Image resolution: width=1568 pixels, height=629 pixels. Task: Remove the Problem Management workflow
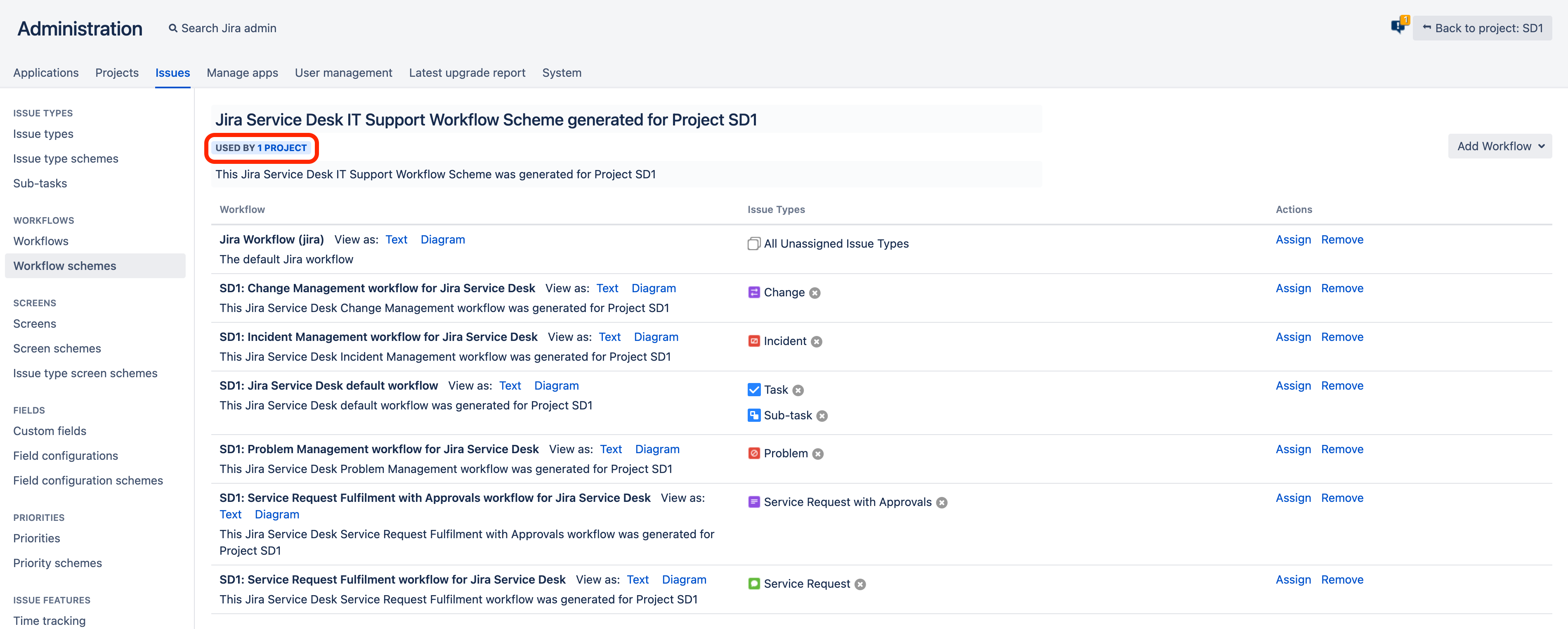click(1341, 449)
